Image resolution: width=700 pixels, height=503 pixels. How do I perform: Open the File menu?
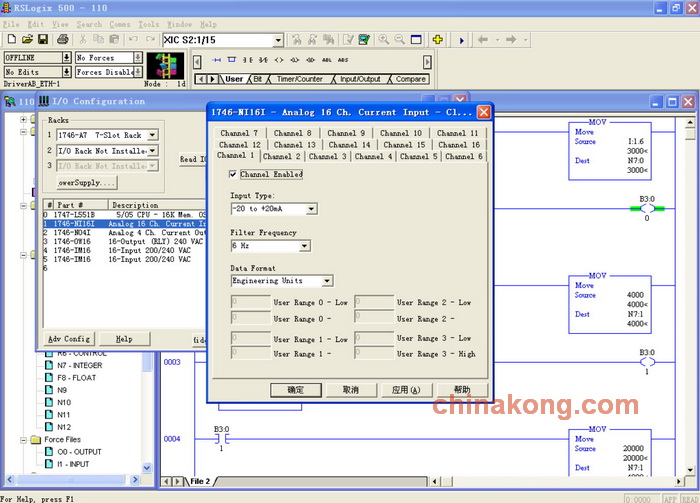click(x=11, y=24)
